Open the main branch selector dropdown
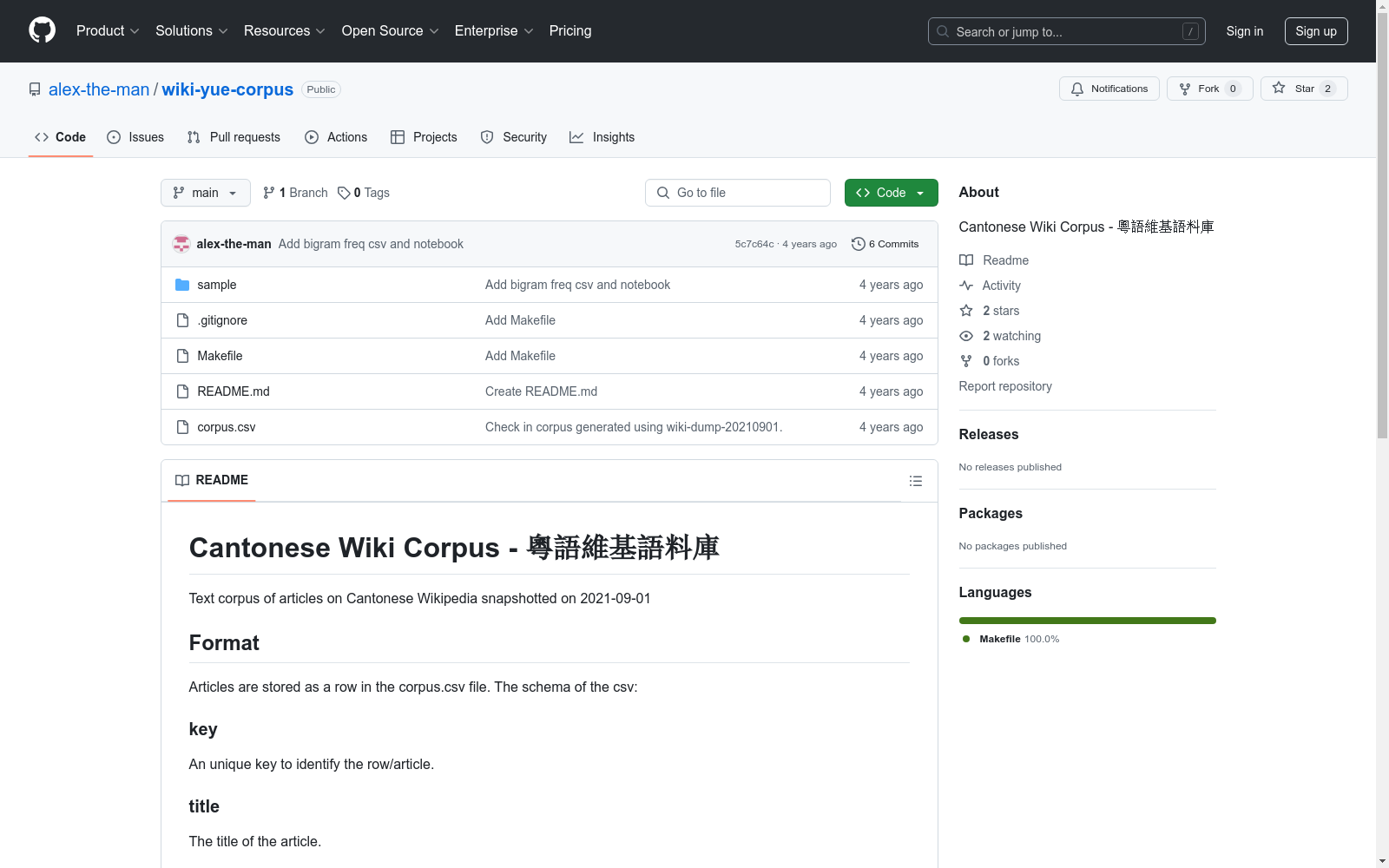Viewport: 1389px width, 868px height. (206, 193)
